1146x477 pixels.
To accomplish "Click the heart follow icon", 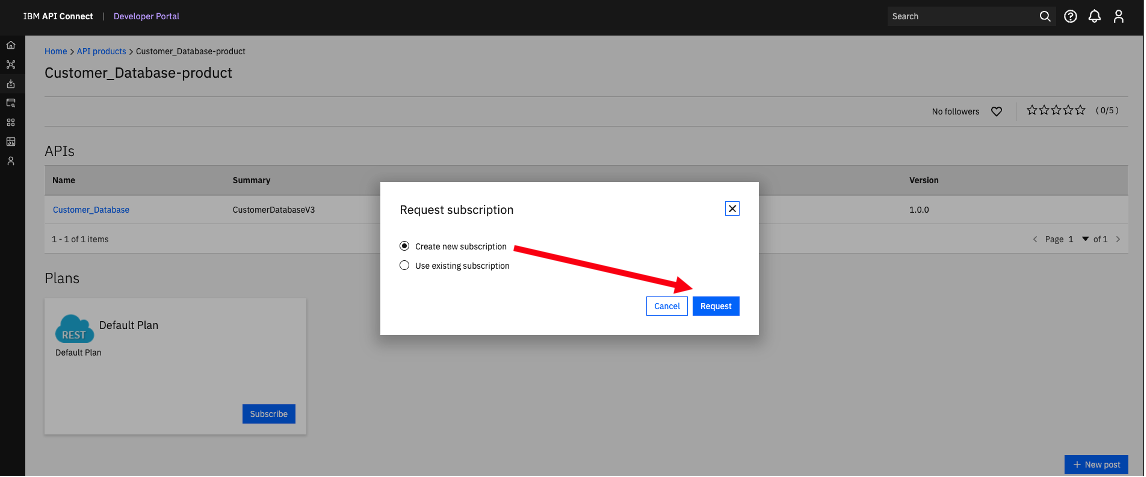I will (x=996, y=112).
